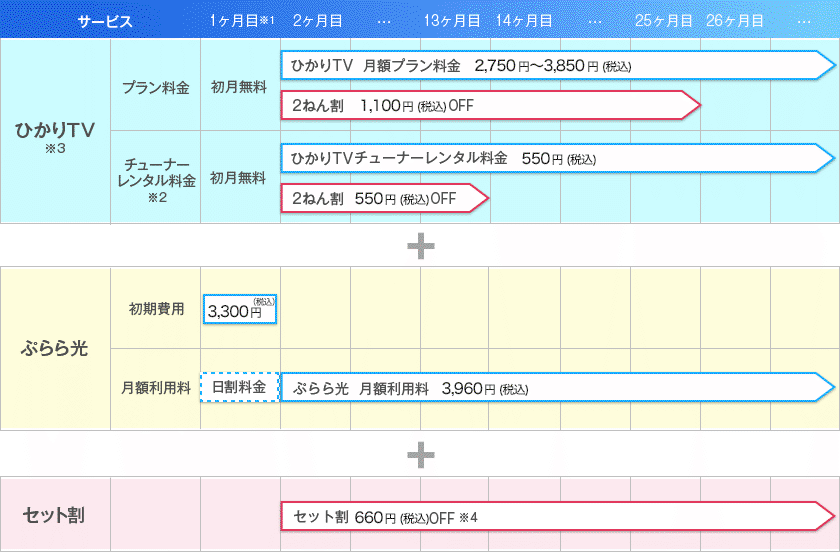Image resolution: width=840 pixels, height=552 pixels.
Task: Click the 1ヶ月目 column header
Action: 241,20
